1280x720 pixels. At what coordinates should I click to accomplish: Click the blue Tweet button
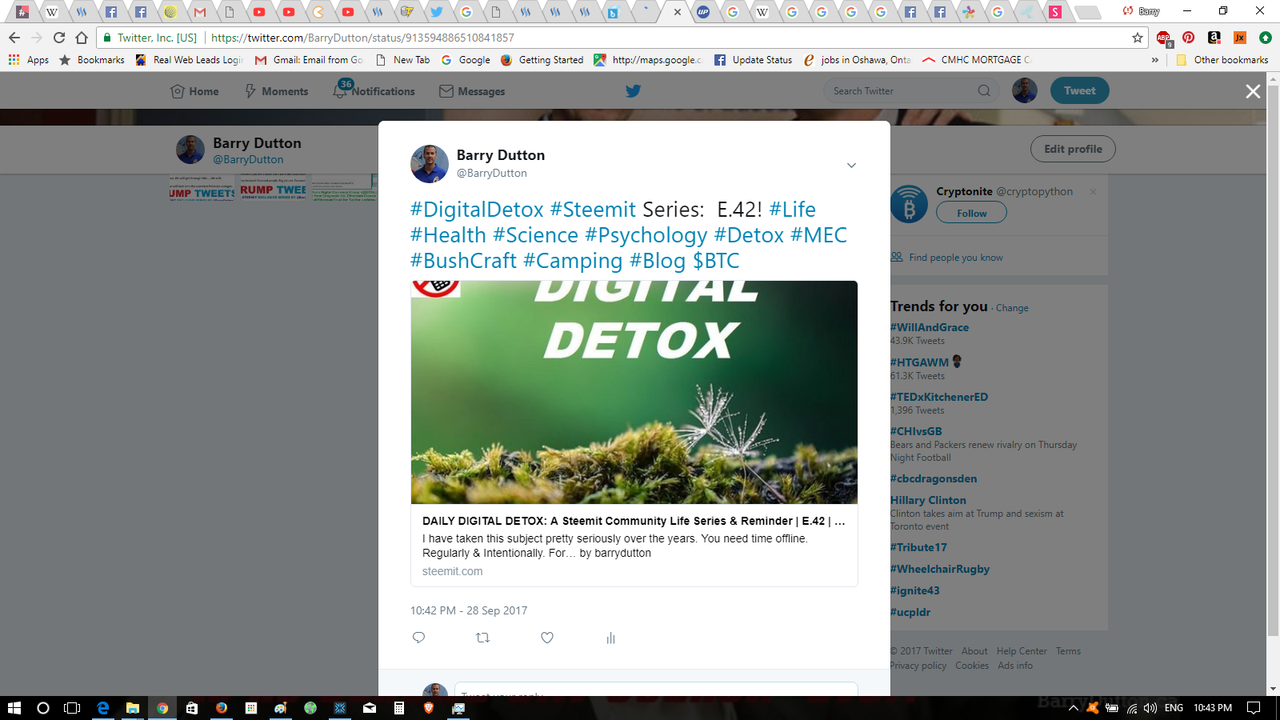point(1079,91)
